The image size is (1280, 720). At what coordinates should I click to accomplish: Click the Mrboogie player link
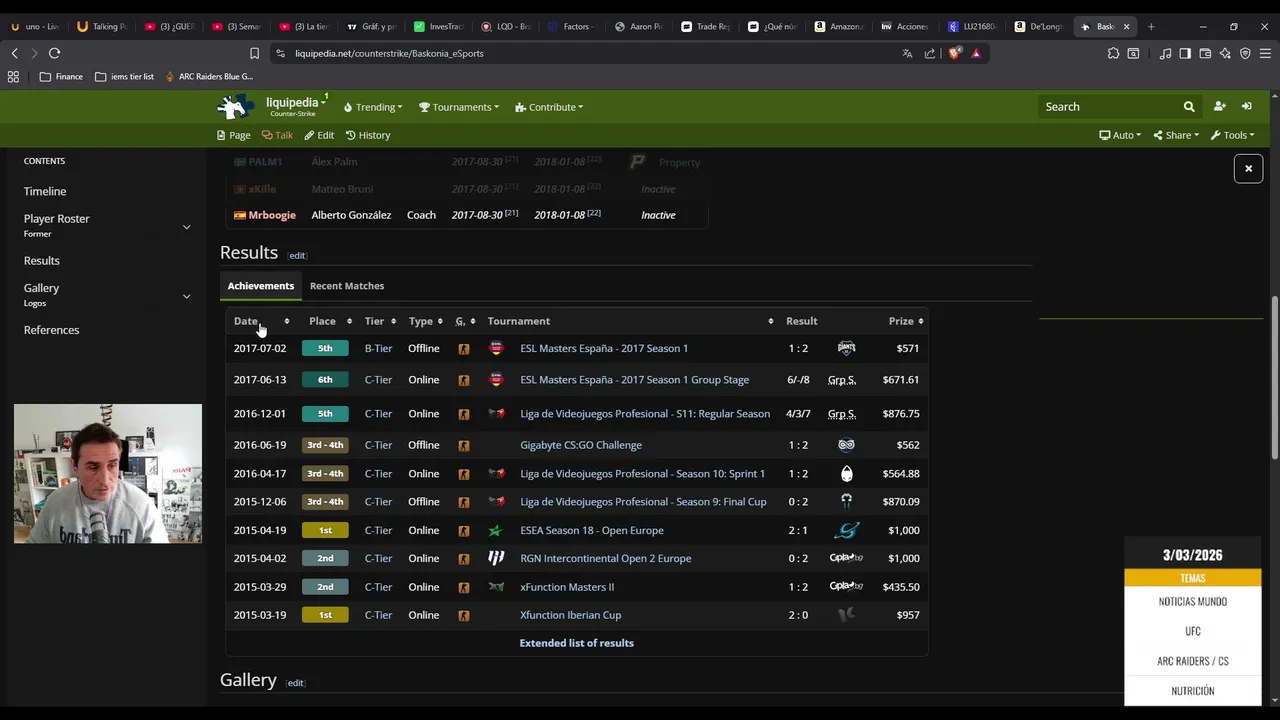pos(272,215)
